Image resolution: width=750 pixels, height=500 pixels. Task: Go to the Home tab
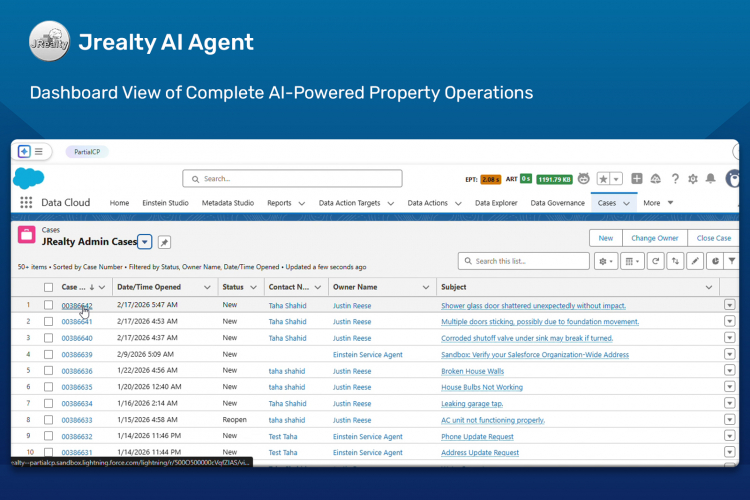pos(119,203)
